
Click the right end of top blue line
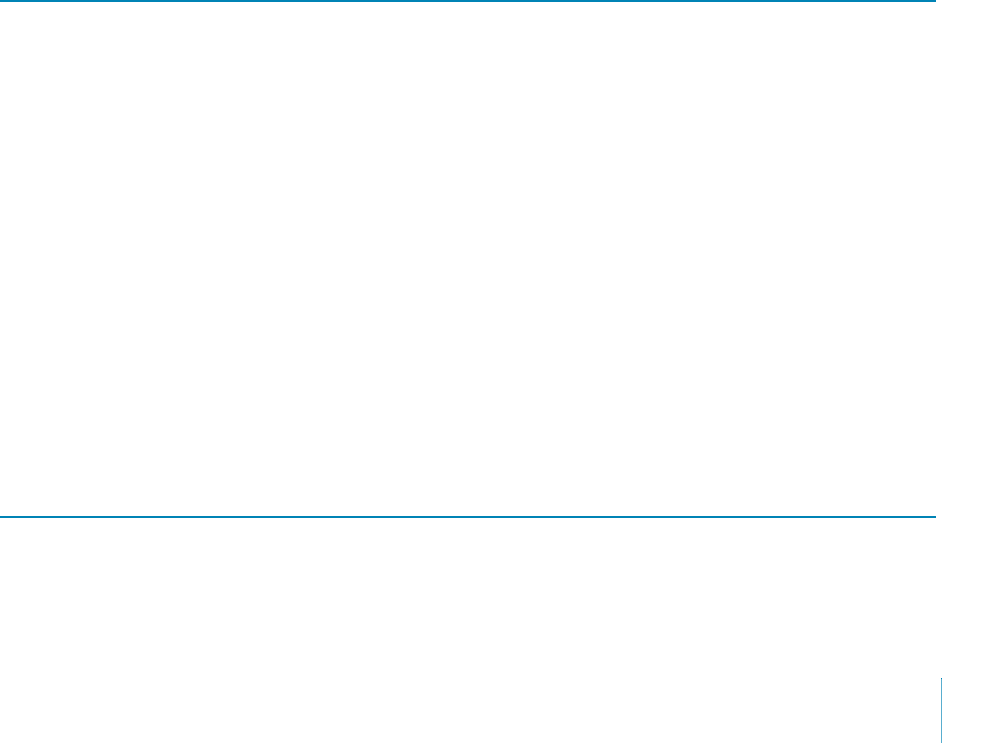[x=934, y=1]
